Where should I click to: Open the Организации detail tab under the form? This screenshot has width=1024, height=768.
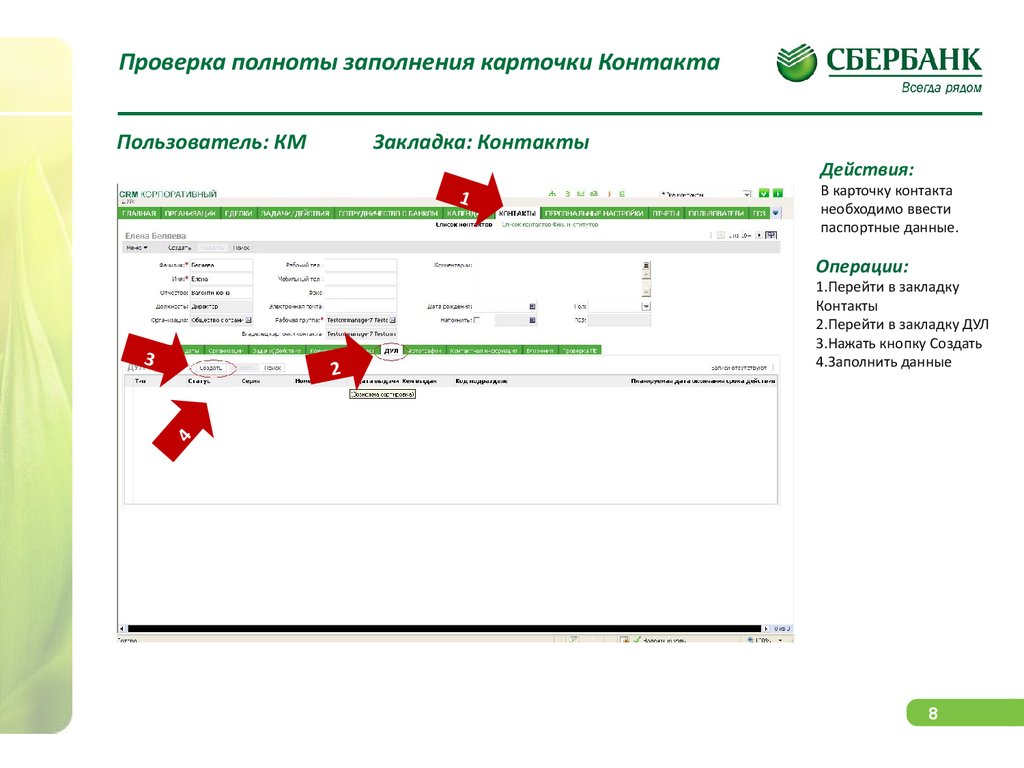pyautogui.click(x=225, y=351)
